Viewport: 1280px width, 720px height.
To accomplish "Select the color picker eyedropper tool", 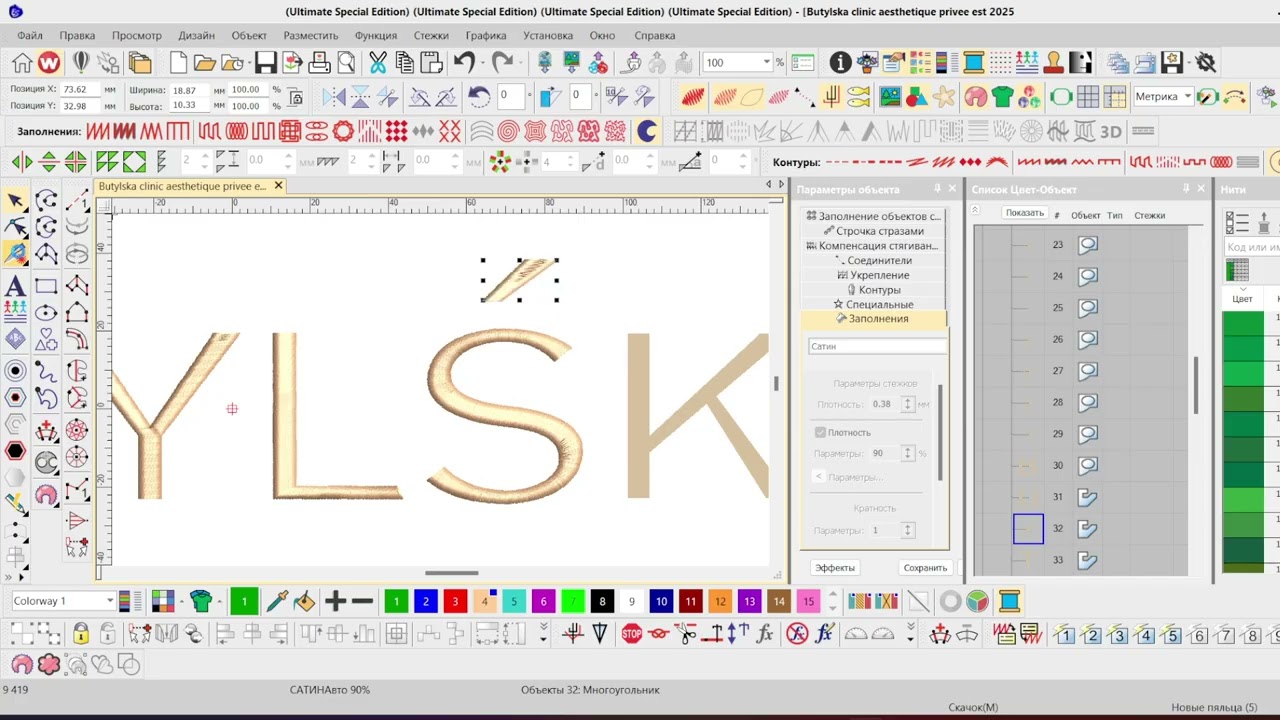I will 277,601.
